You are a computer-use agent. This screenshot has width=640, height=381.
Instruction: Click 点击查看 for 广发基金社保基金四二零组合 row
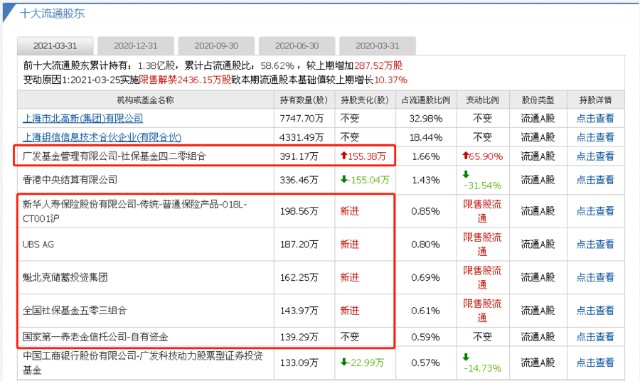pos(595,156)
